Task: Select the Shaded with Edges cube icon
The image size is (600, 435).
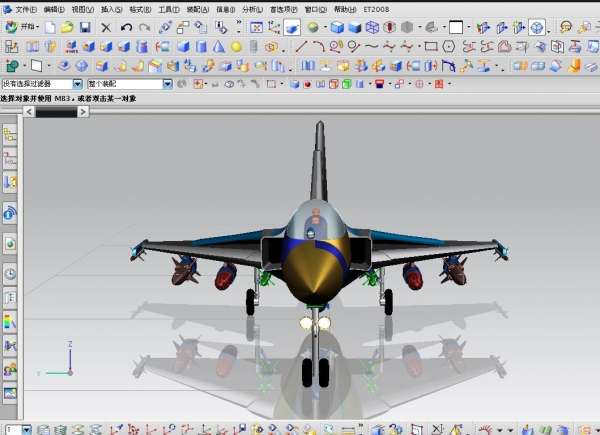Action: pos(337,27)
